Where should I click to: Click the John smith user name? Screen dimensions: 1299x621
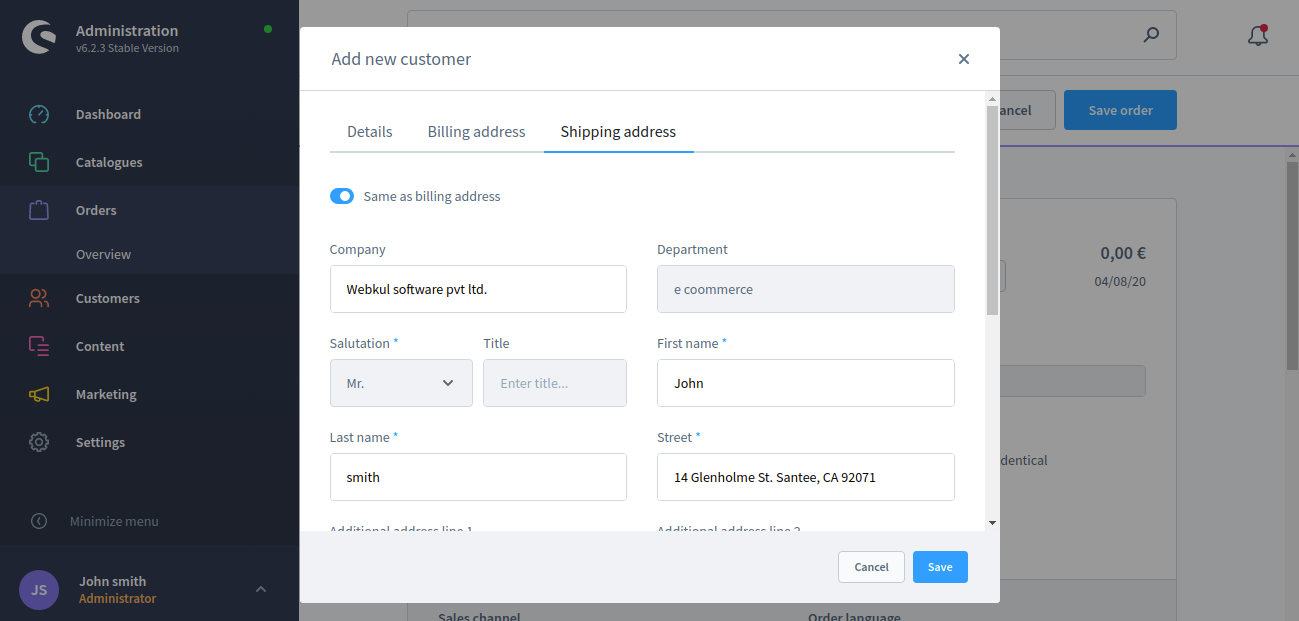click(113, 581)
